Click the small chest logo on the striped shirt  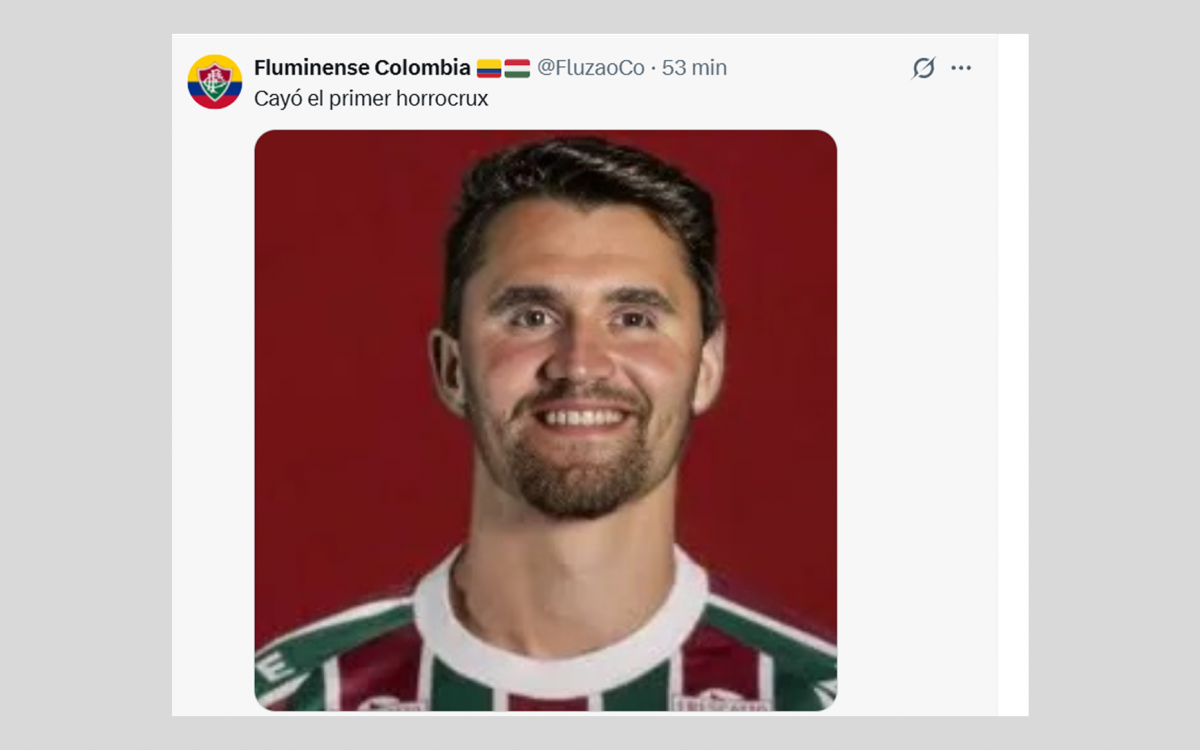pyautogui.click(x=390, y=703)
